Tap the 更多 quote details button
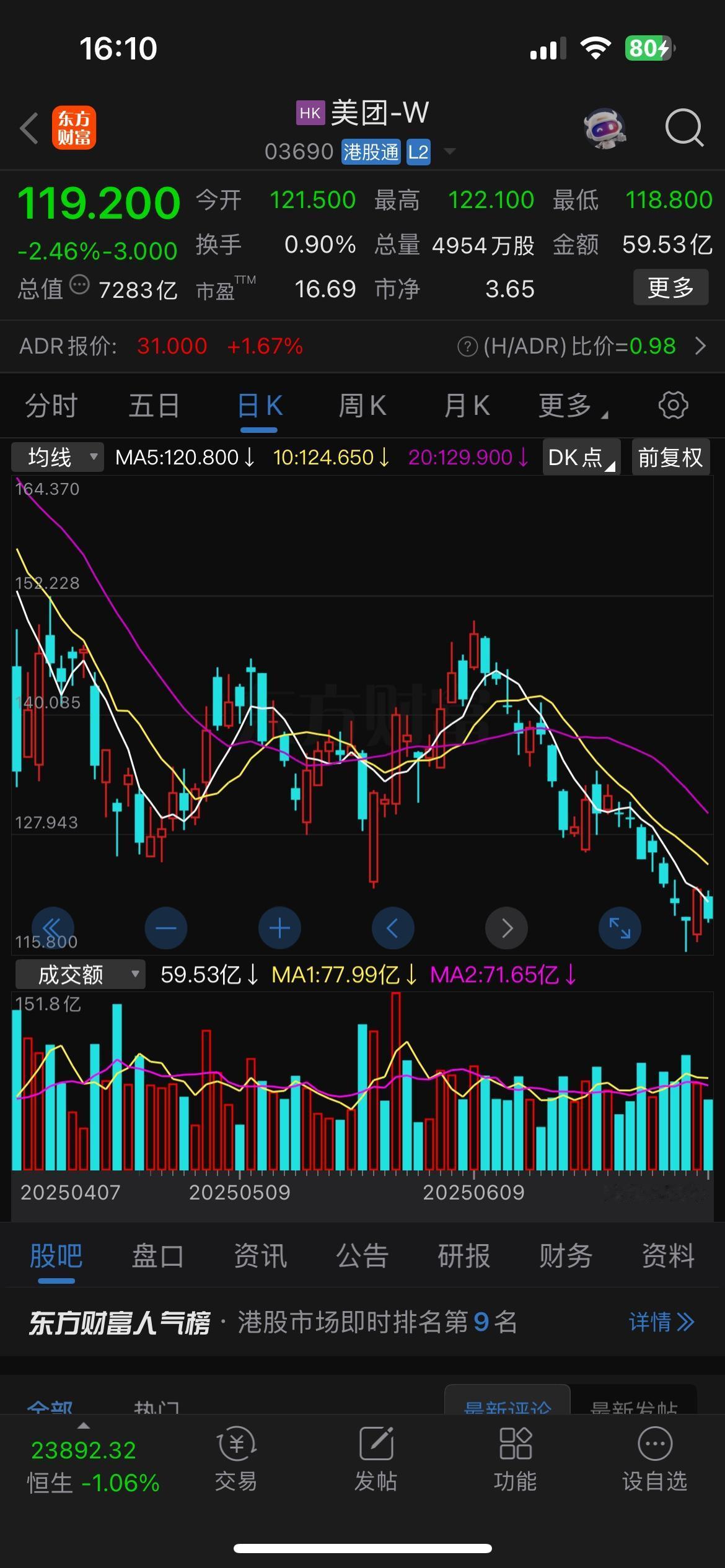Viewport: 725px width, 1568px height. 670,287
